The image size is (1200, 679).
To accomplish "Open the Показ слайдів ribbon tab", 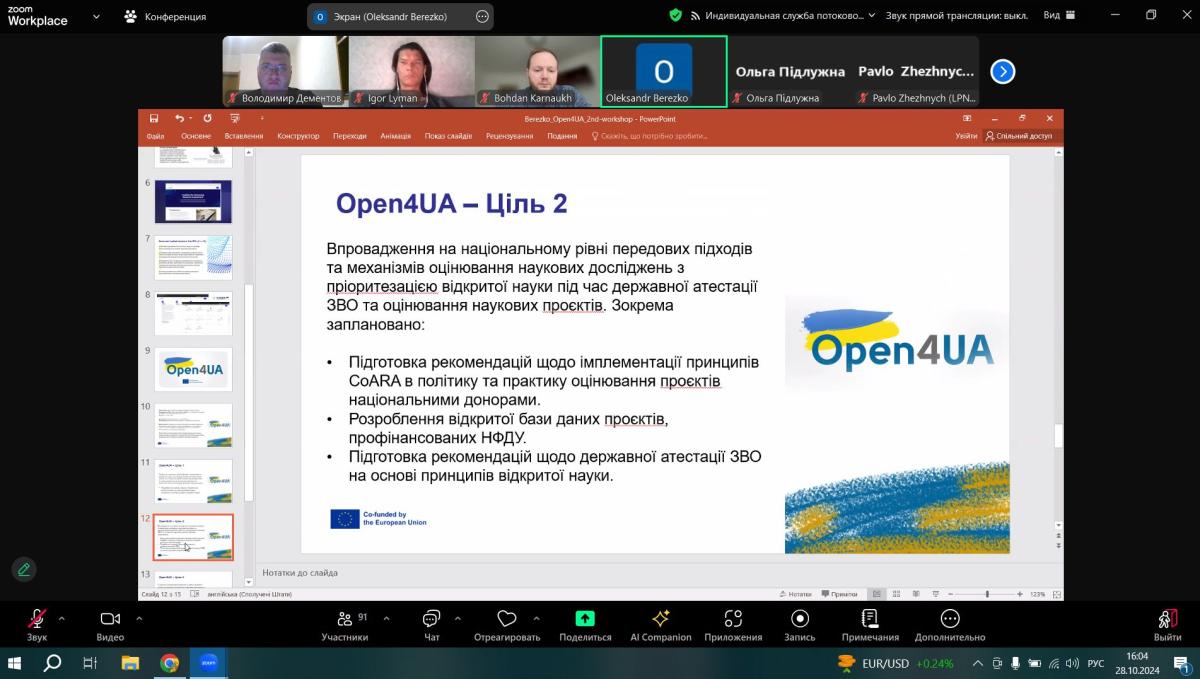I will [x=448, y=136].
